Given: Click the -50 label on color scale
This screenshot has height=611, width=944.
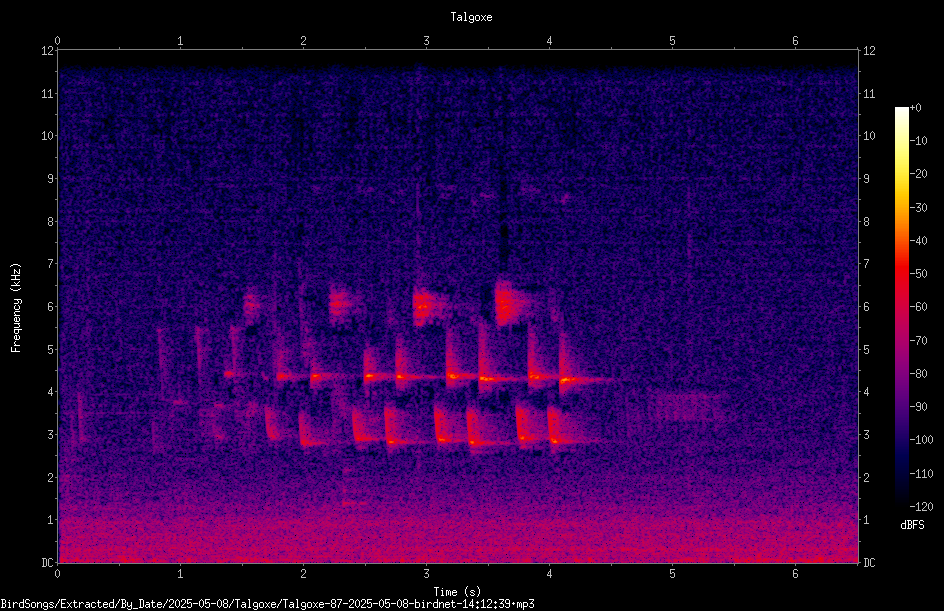Looking at the screenshot, I should [x=918, y=273].
